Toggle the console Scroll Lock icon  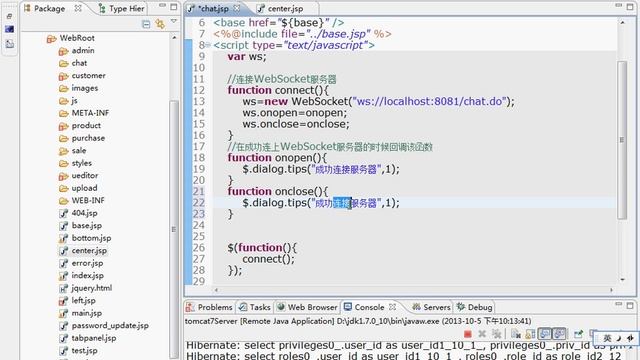coord(530,334)
